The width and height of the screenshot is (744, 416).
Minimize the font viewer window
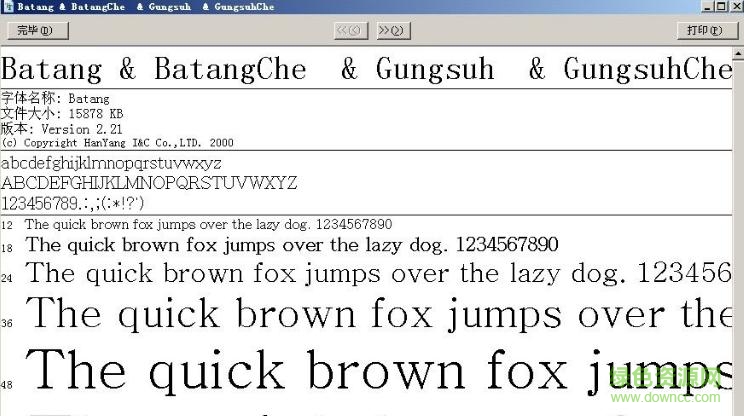[708, 7]
